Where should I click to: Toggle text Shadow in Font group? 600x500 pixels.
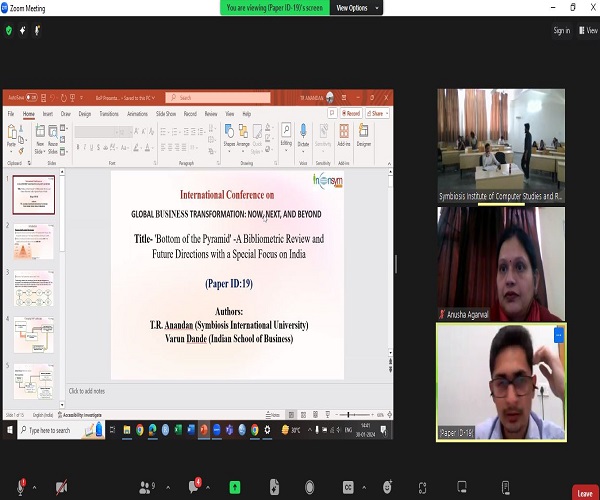[98, 148]
